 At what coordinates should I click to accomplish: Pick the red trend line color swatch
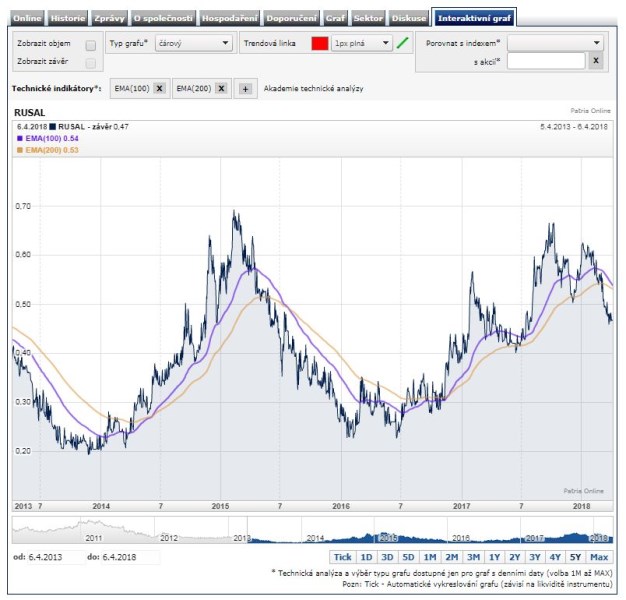click(320, 44)
